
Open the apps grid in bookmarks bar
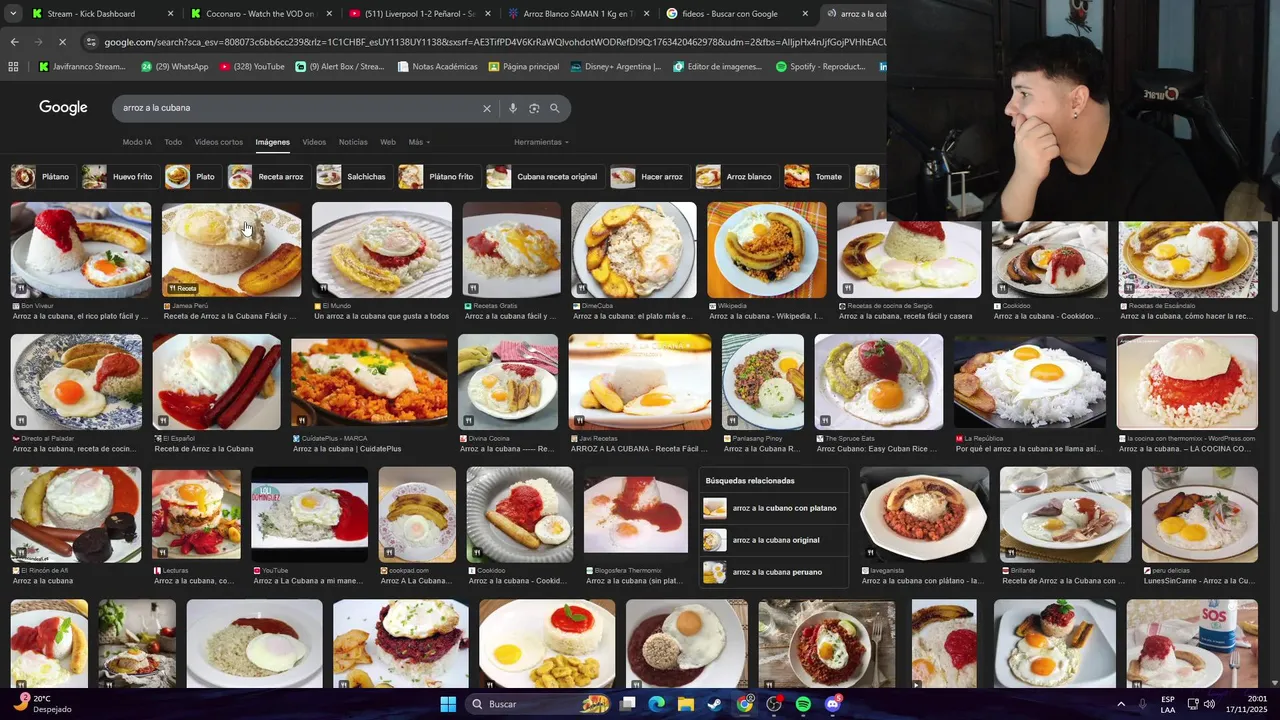pos(13,67)
